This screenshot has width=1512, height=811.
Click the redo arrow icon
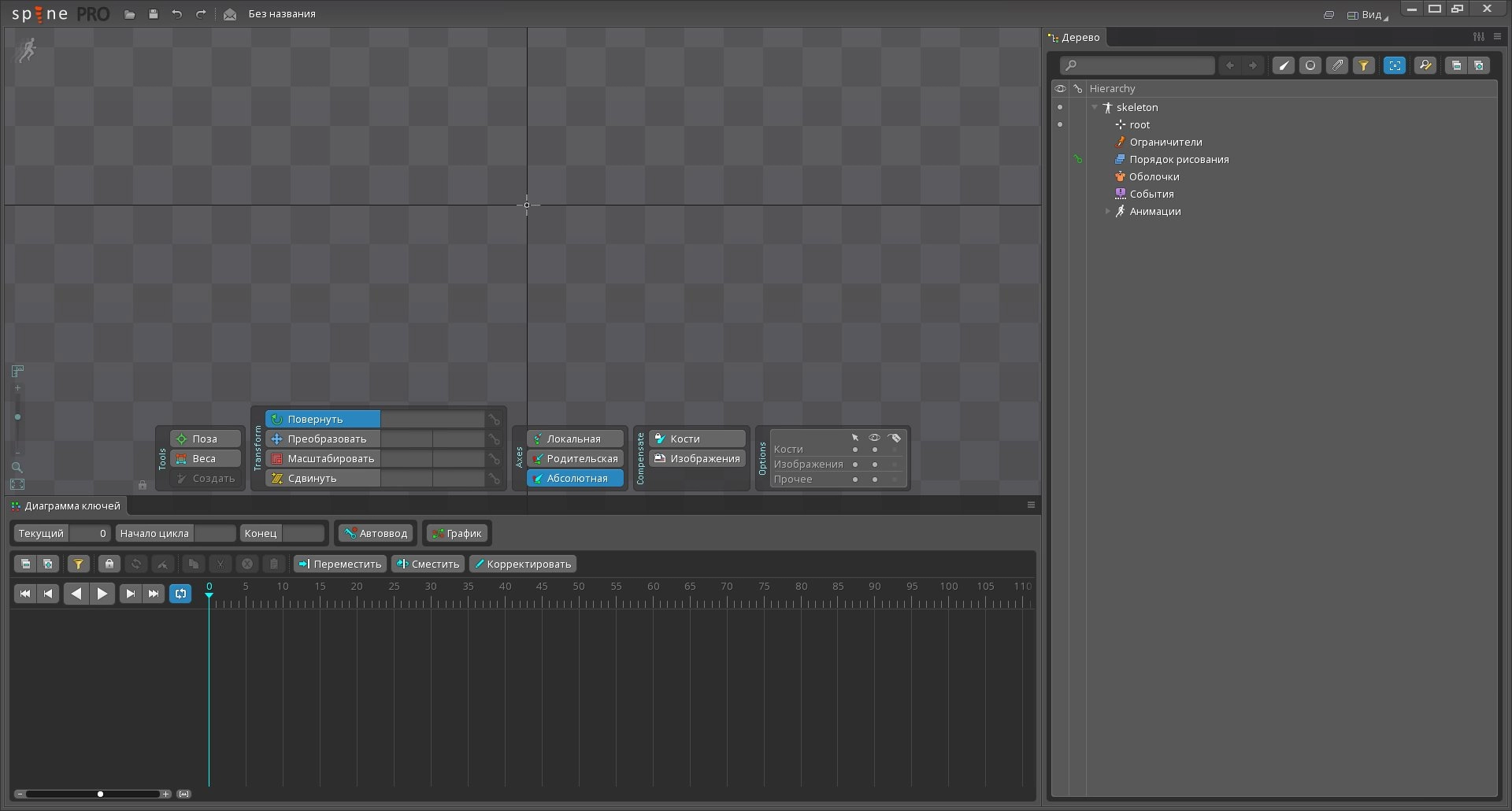pos(201,14)
